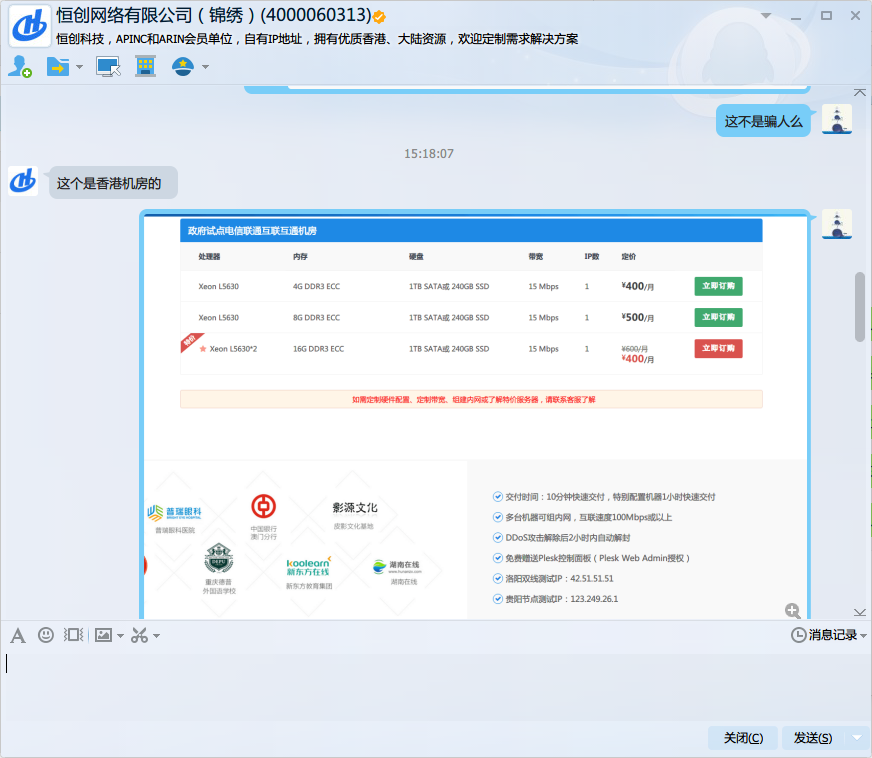Viewport: 872px width, 758px height.
Task: Click checkmark beside 交付时间 line
Action: point(498,497)
